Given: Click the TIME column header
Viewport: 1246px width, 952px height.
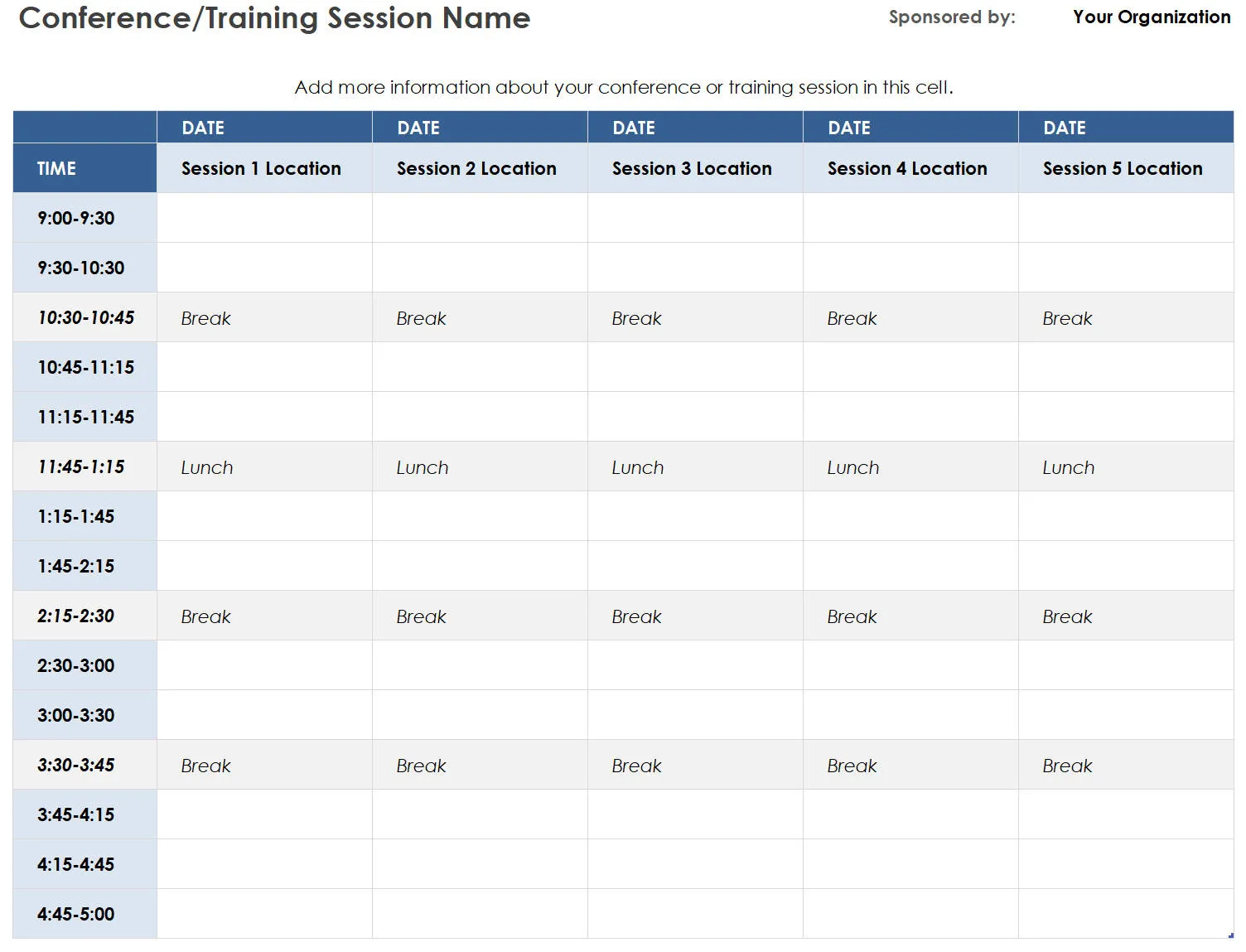Looking at the screenshot, I should click(56, 168).
